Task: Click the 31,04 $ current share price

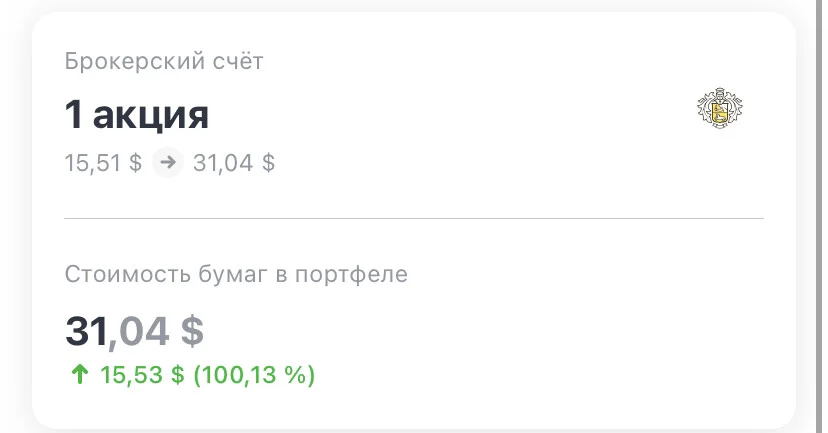Action: (x=234, y=163)
